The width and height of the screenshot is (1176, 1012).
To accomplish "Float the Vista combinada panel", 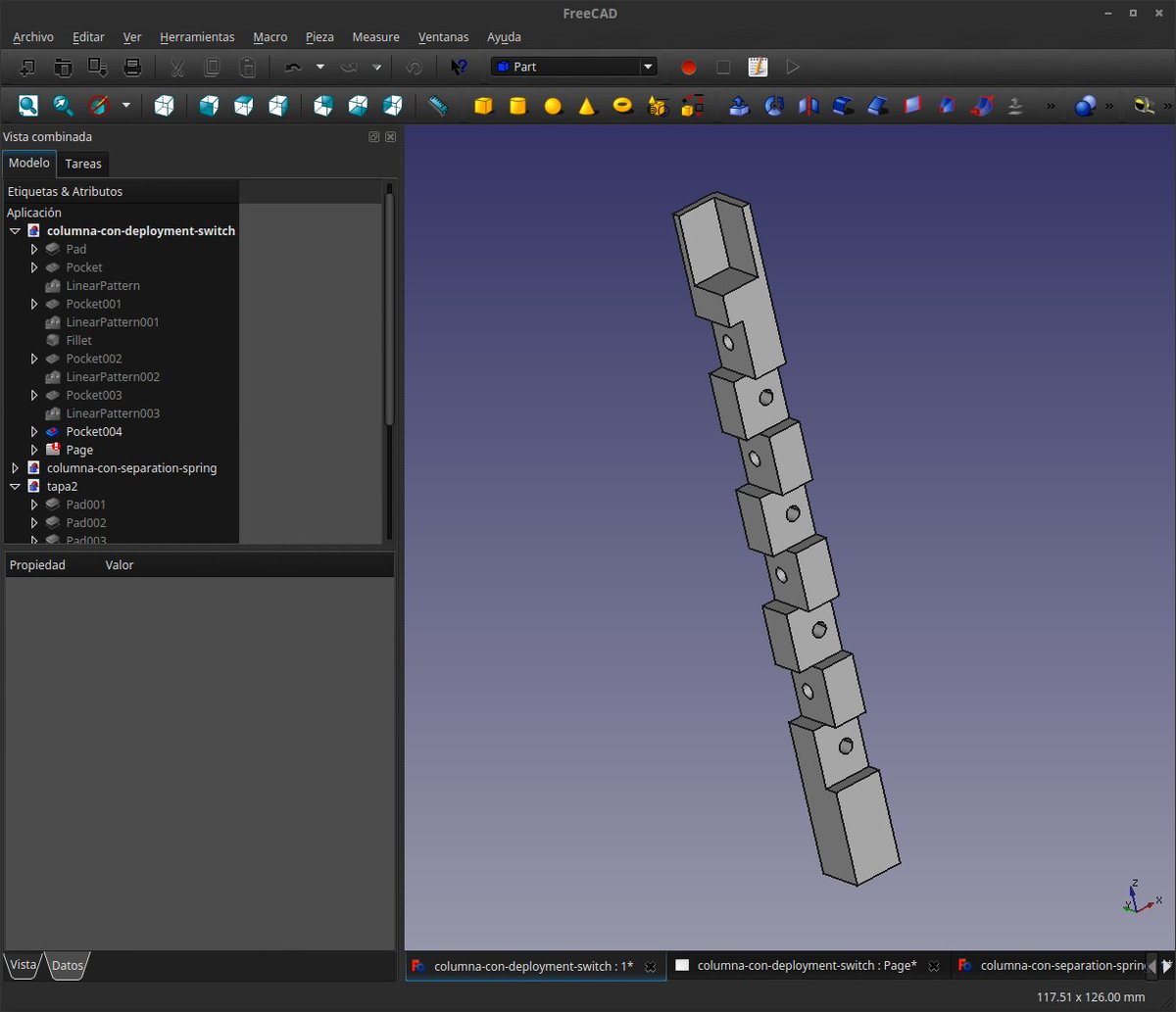I will (x=374, y=137).
